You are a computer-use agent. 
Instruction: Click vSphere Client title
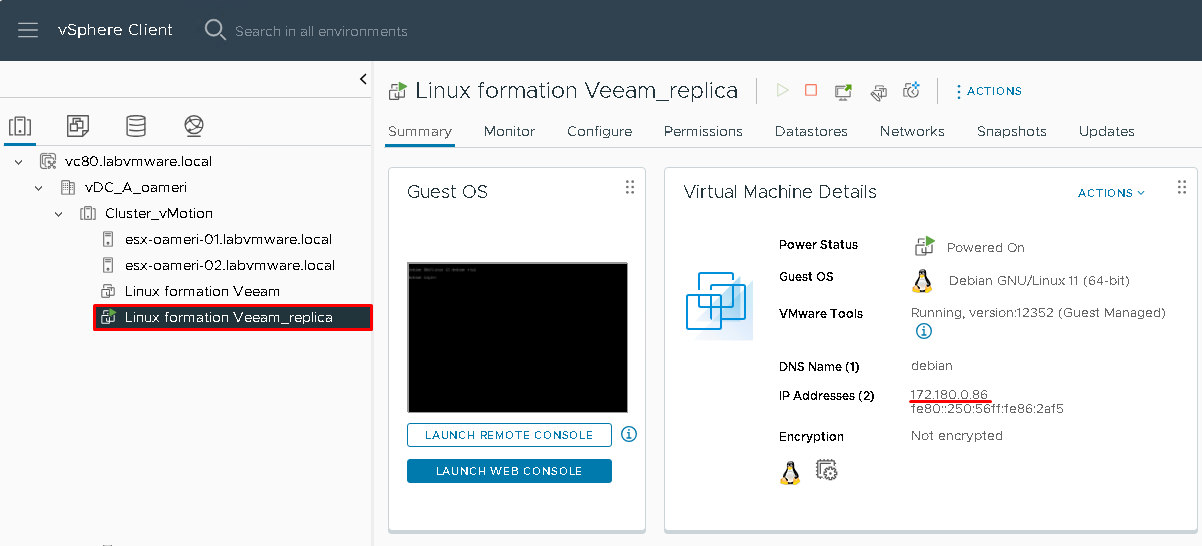[x=115, y=30]
